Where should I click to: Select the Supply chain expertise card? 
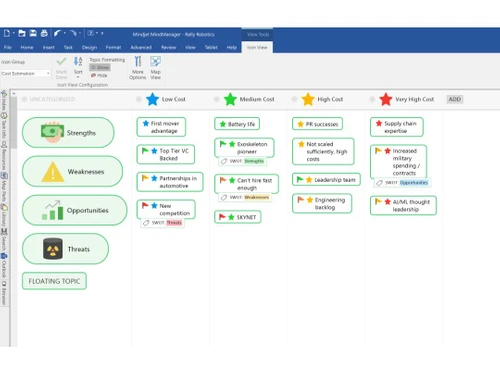[397, 127]
